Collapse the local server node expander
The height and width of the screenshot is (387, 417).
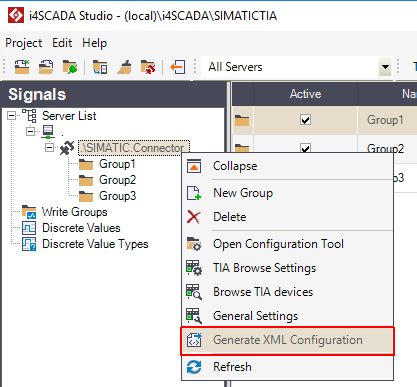point(30,132)
